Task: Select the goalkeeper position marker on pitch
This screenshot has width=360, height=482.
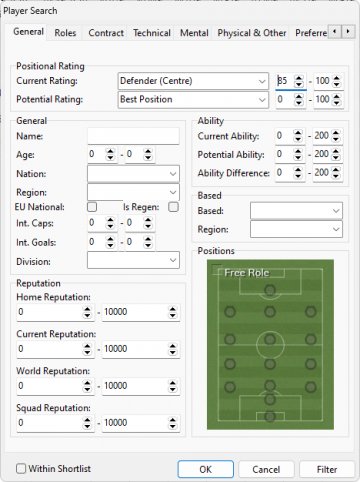Action: [270, 417]
